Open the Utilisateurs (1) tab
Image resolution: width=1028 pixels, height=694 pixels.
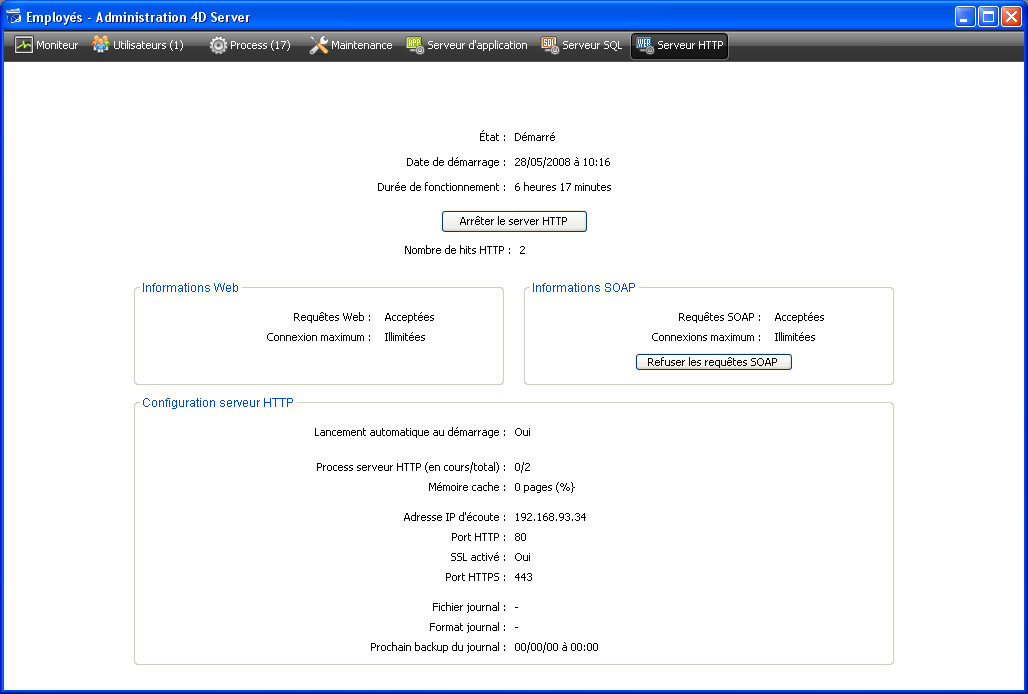tap(138, 45)
